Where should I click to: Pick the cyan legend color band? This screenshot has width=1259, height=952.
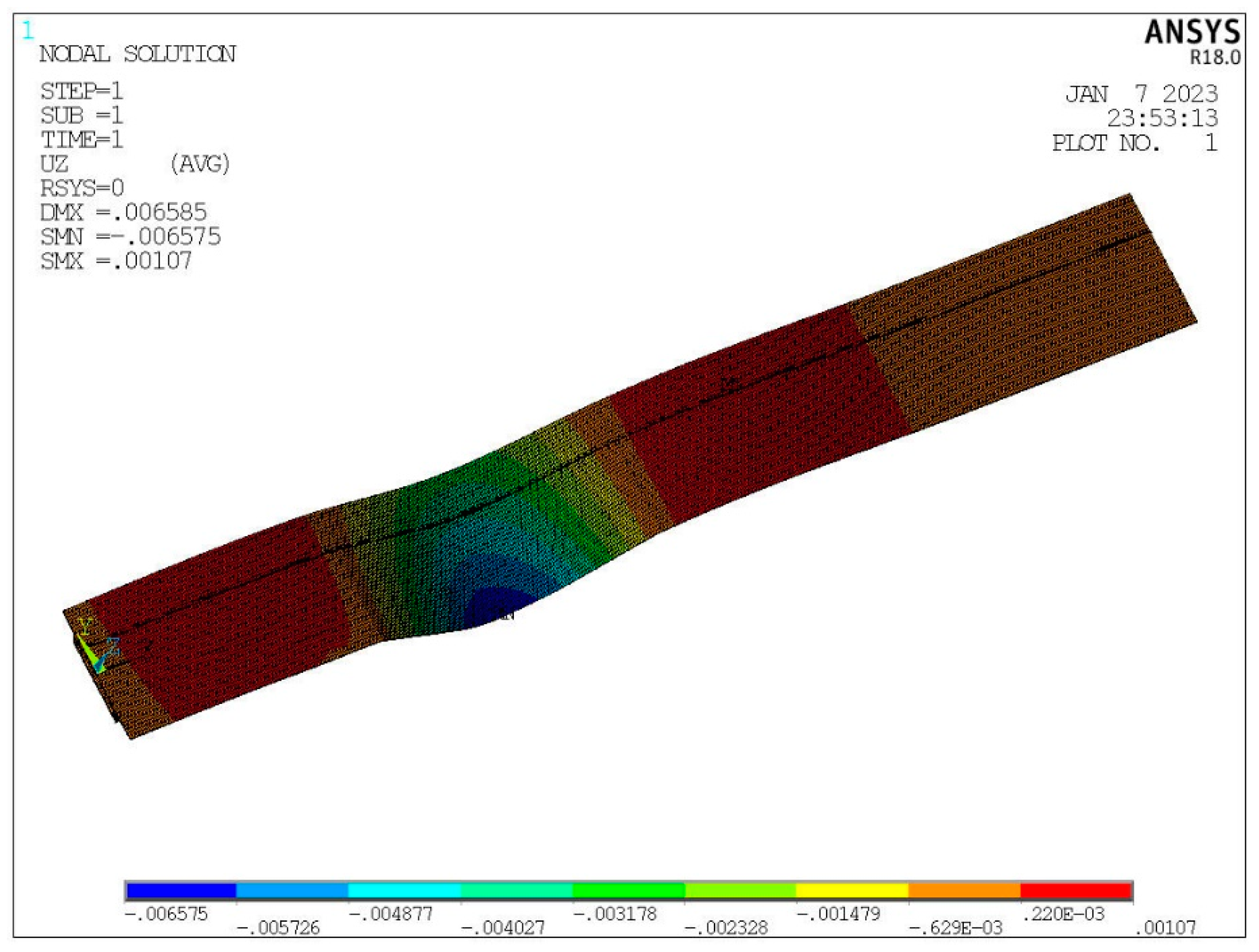(x=404, y=890)
